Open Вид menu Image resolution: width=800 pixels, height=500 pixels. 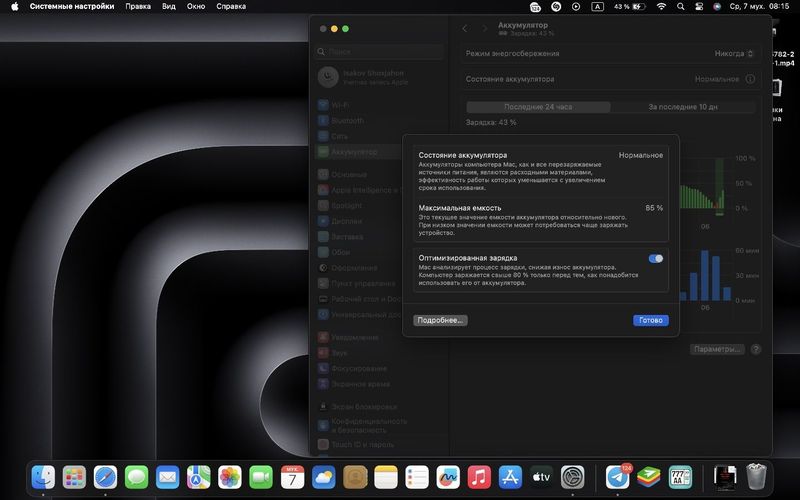pos(169,7)
